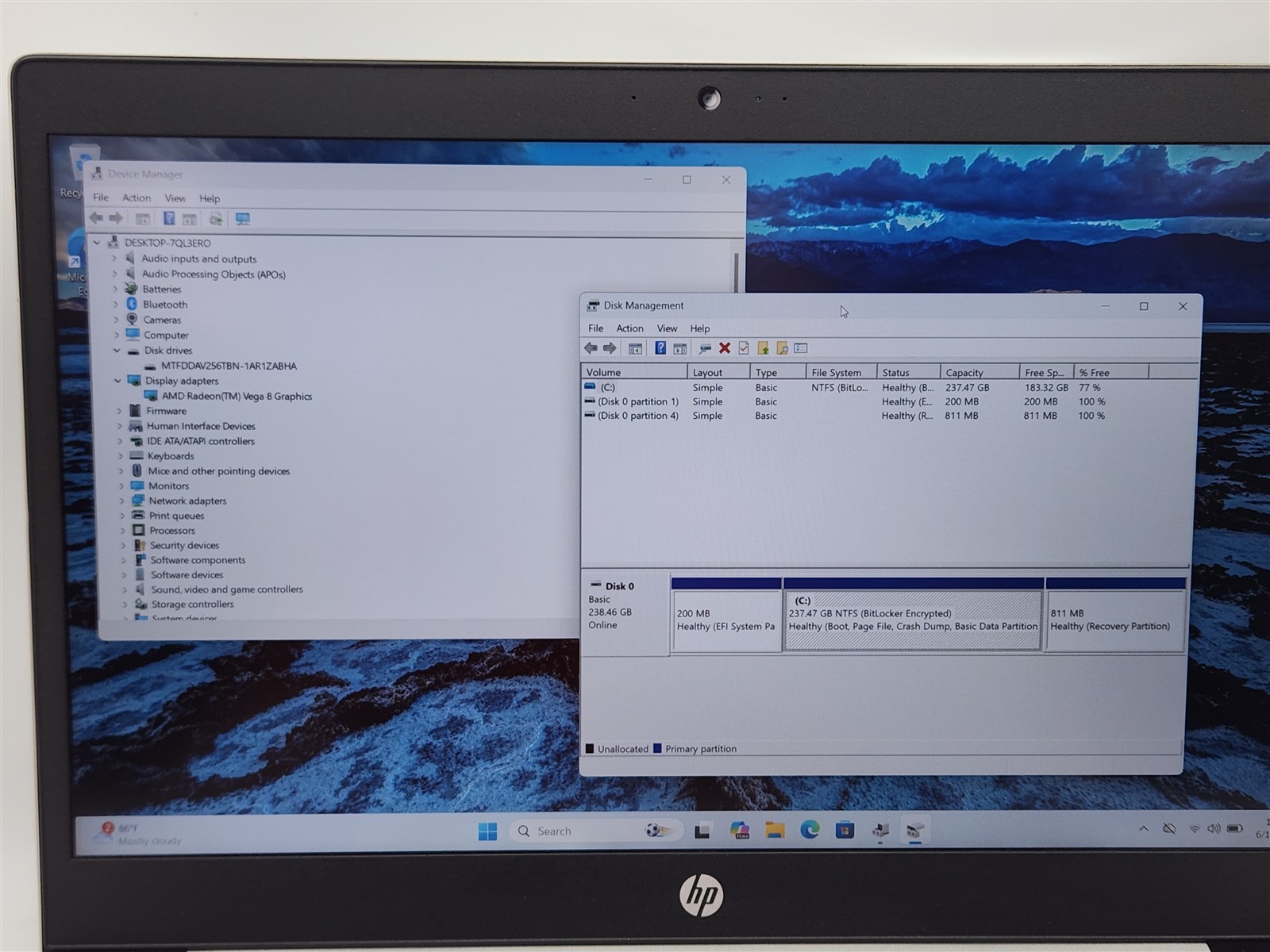Click Layout column header
Screen dimensions: 1270x952
(718, 372)
